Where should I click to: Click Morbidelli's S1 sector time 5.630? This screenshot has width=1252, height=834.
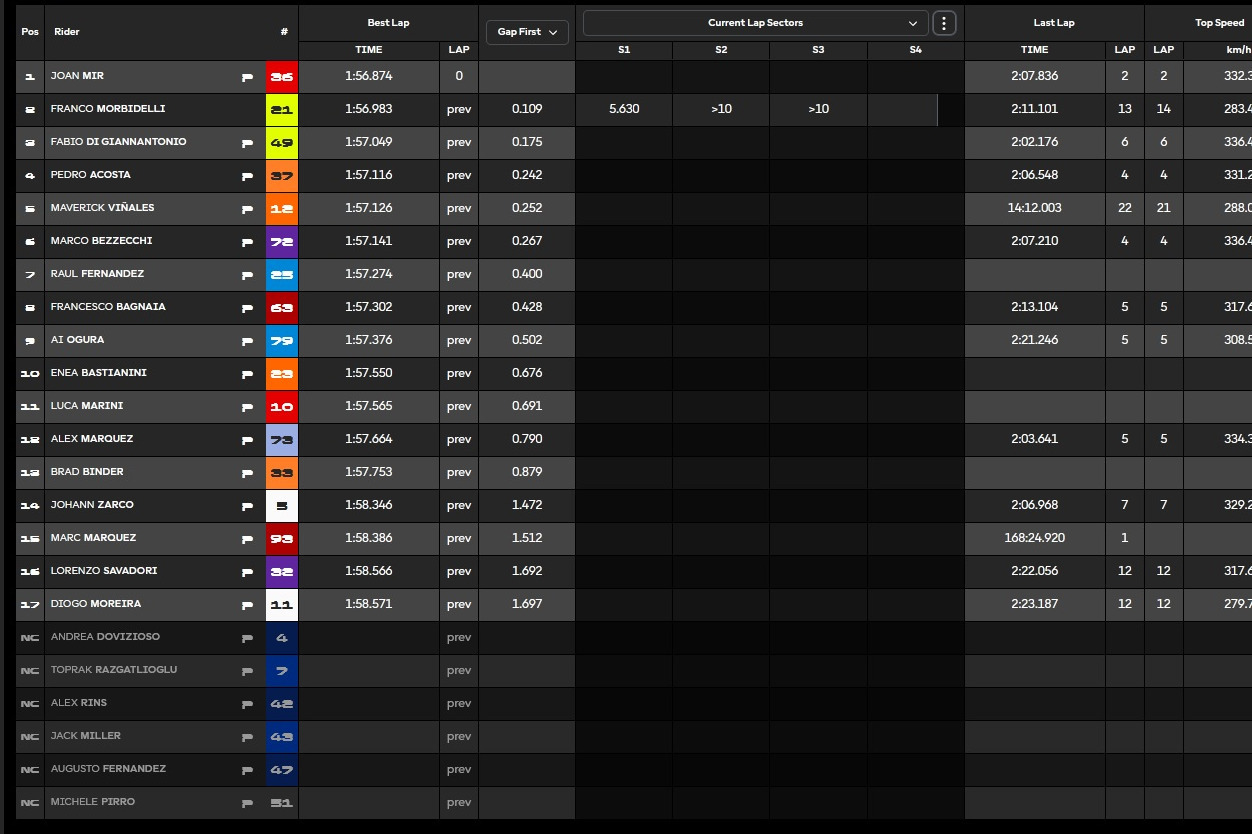pos(624,109)
